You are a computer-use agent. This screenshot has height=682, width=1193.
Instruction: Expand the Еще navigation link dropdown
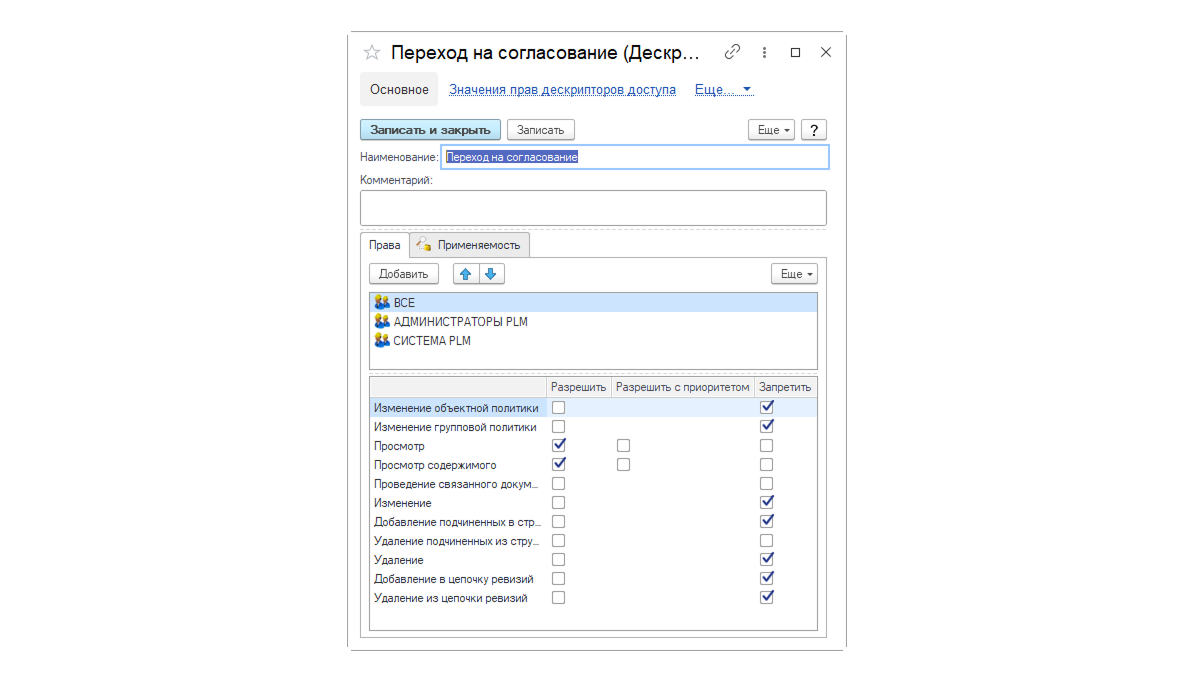click(723, 90)
